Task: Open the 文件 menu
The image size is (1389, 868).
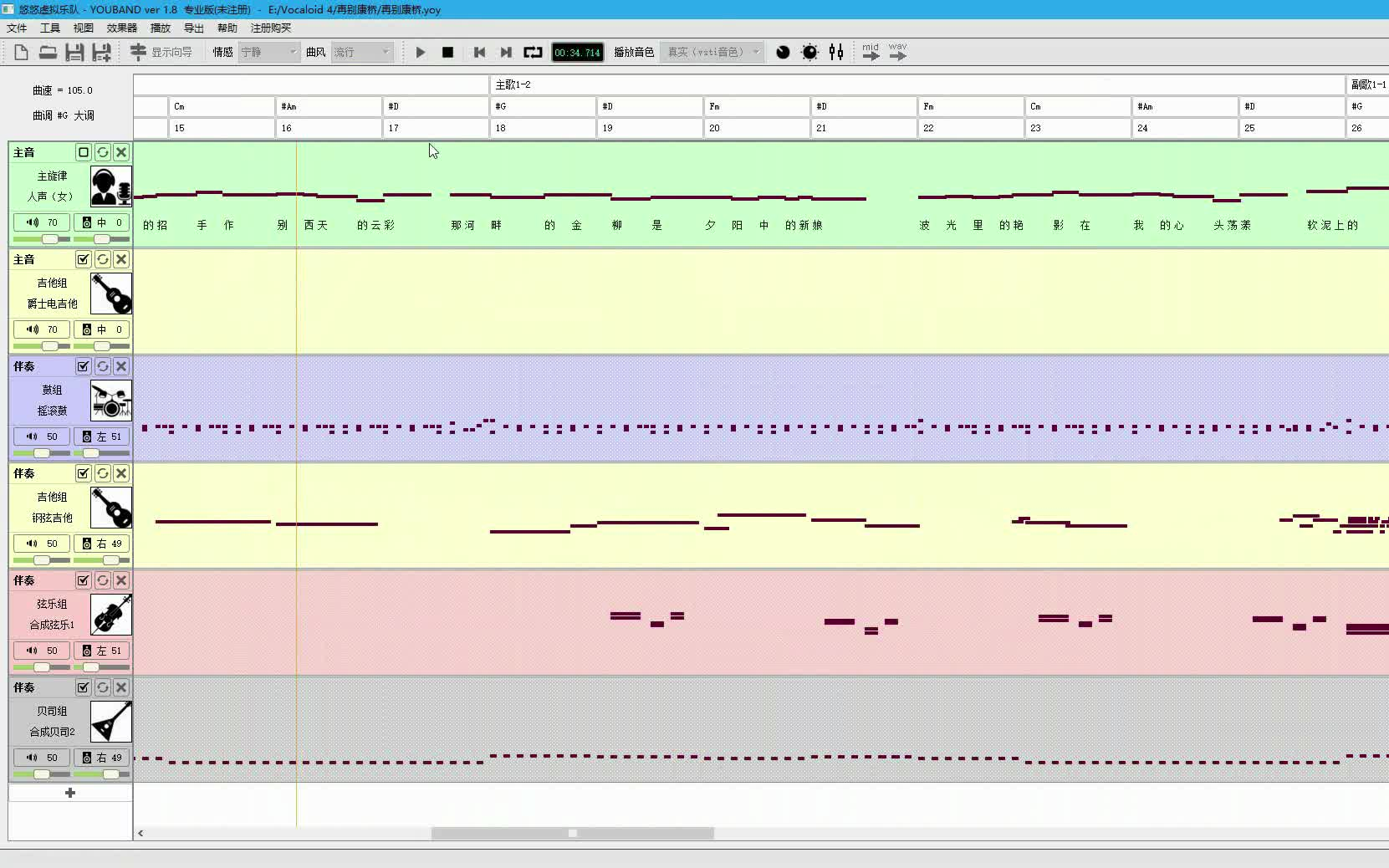Action: click(17, 28)
